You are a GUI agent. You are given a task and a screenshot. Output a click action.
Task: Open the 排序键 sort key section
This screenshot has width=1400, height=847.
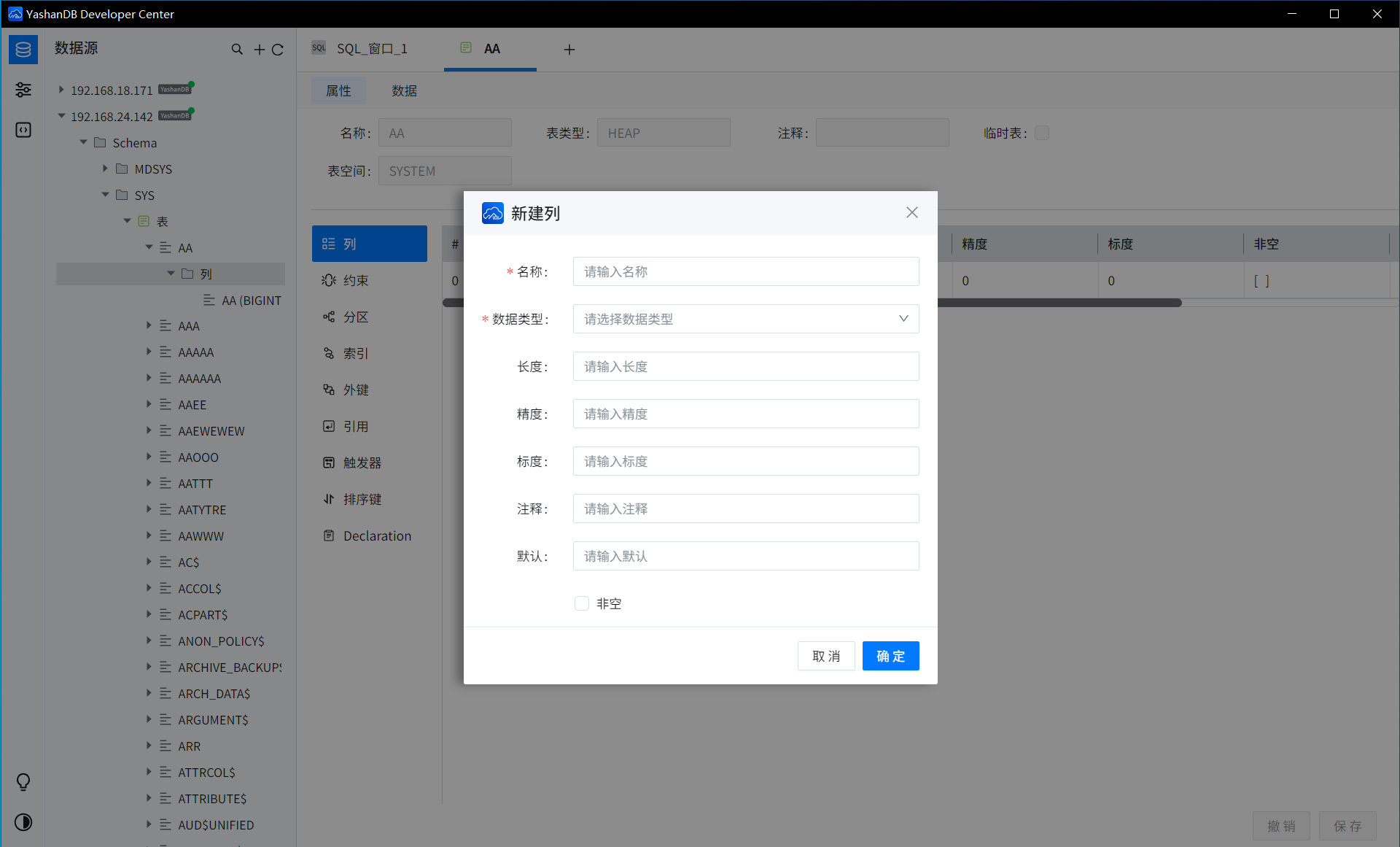[x=370, y=499]
